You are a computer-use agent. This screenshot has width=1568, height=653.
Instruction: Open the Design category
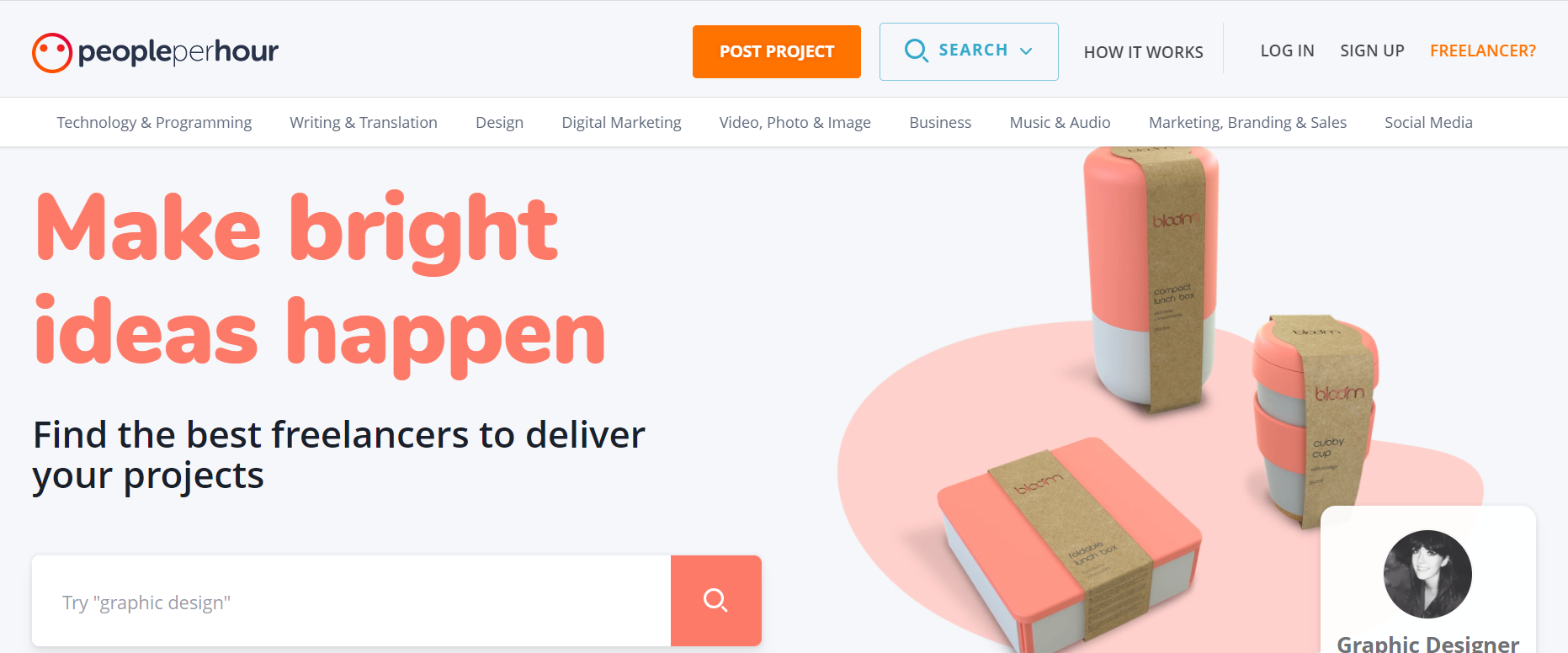pos(499,122)
